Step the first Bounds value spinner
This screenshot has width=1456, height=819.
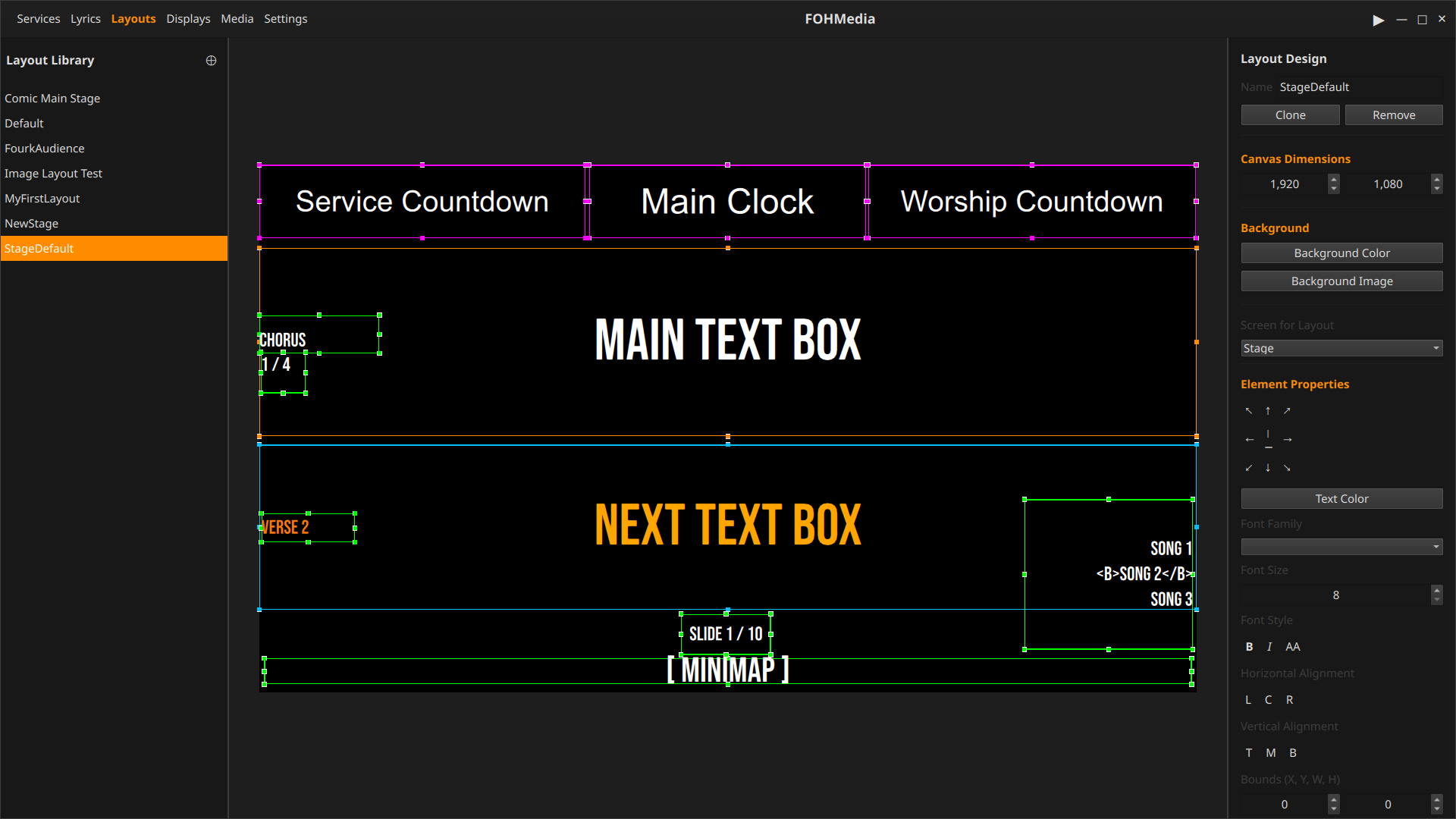[1333, 805]
